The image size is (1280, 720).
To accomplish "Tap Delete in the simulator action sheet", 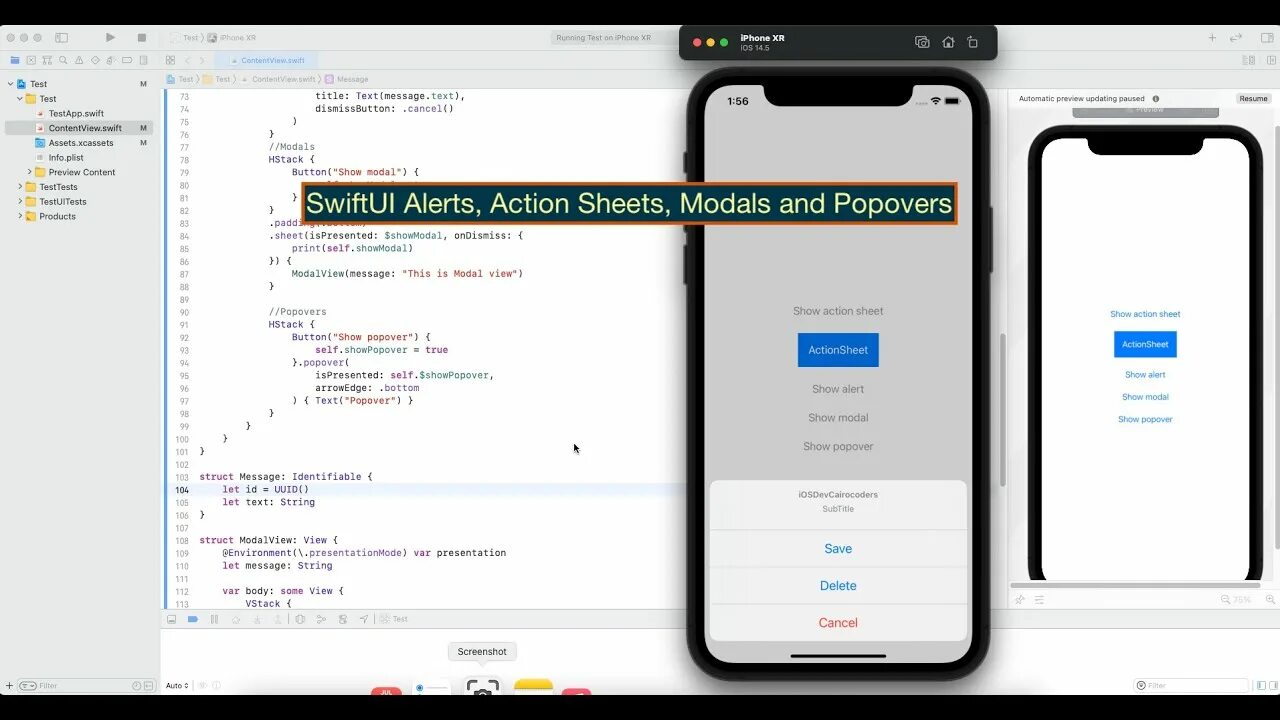I will 838,586.
